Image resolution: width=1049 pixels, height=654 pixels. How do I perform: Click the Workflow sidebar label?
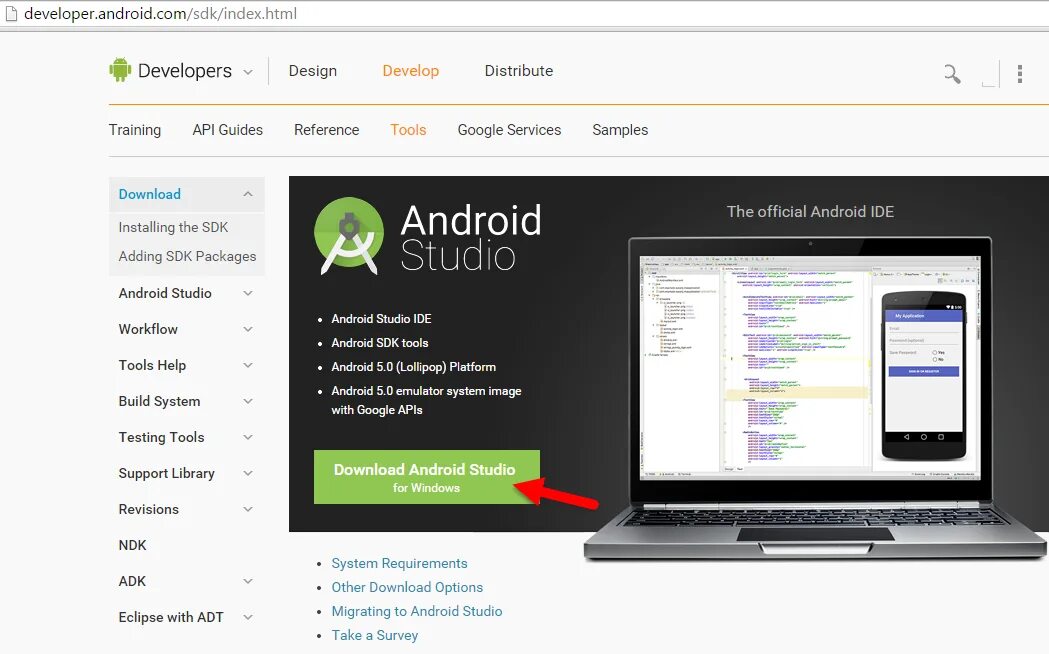click(x=148, y=329)
